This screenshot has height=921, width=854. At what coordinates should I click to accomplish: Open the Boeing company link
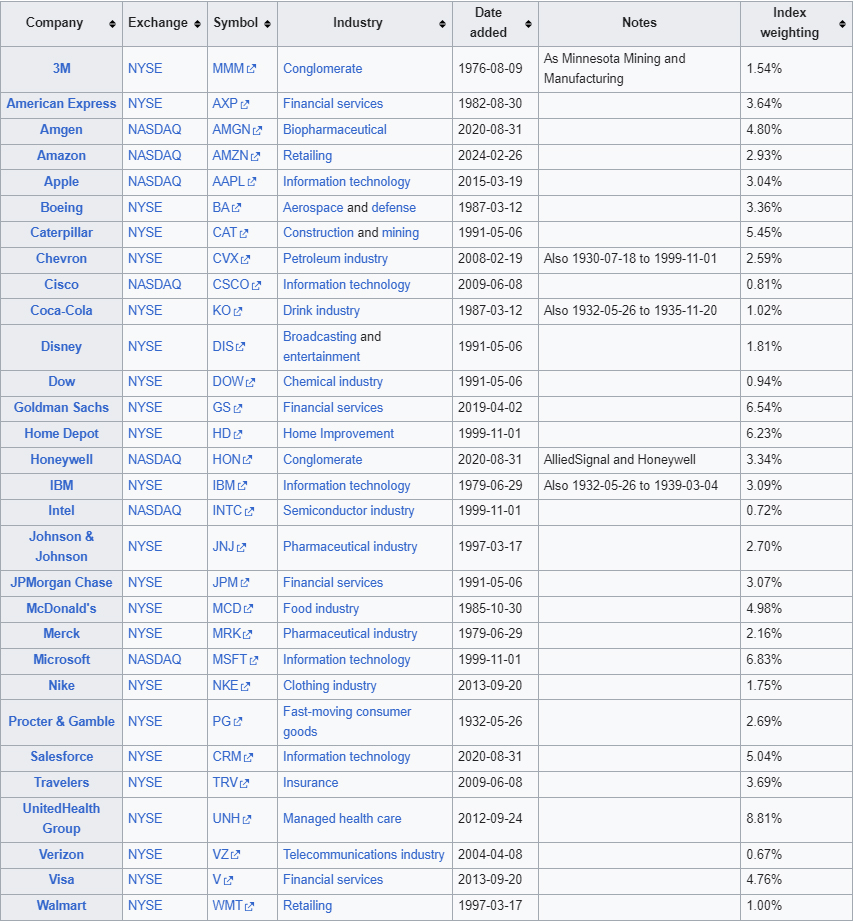click(x=62, y=207)
